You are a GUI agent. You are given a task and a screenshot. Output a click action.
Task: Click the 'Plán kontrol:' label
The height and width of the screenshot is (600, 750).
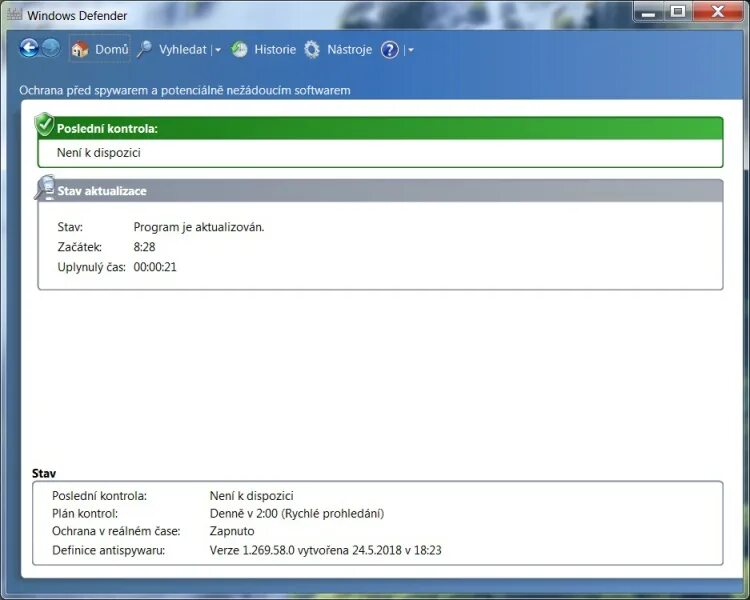pyautogui.click(x=85, y=513)
